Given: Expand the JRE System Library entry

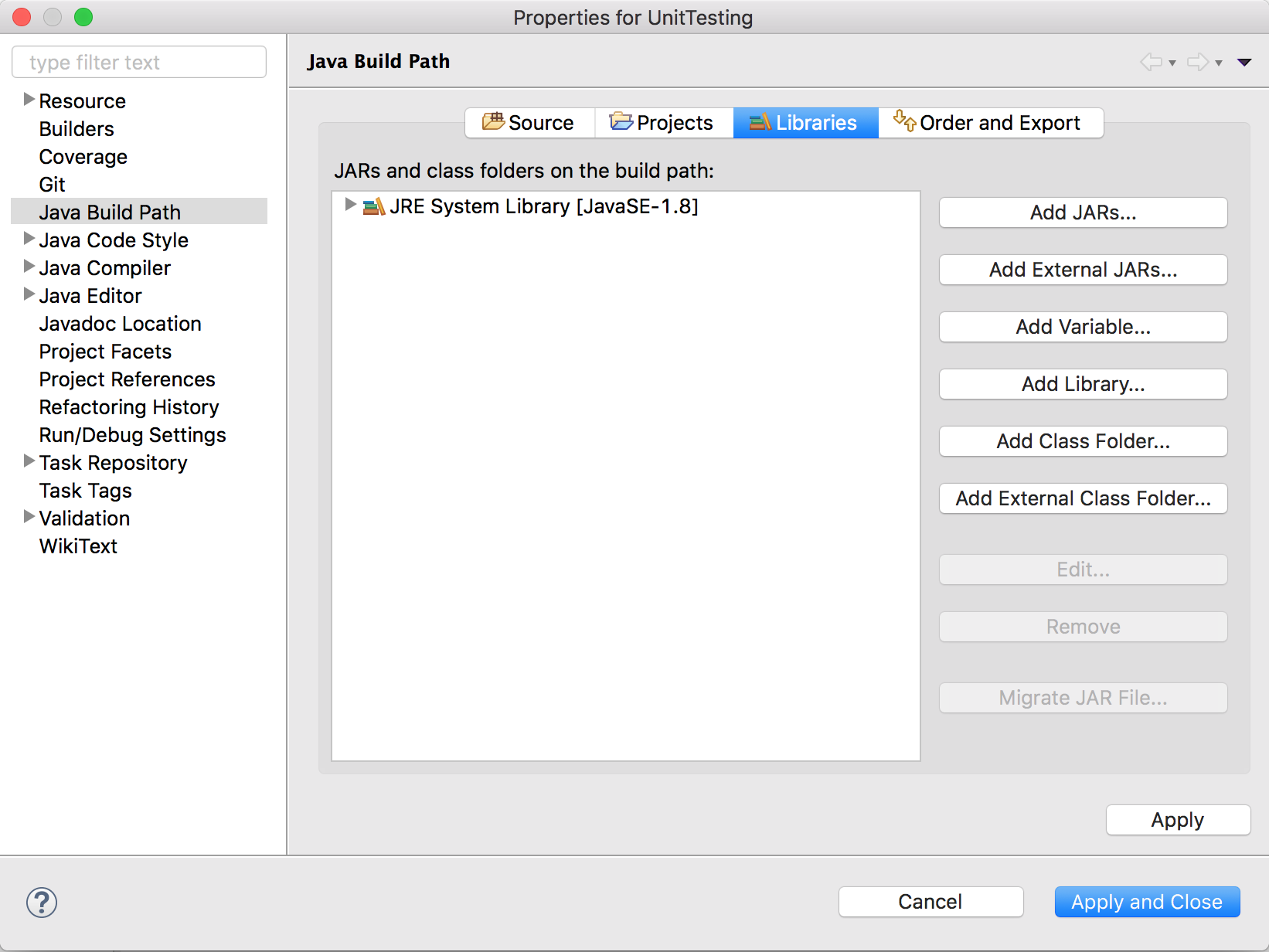Looking at the screenshot, I should point(350,206).
